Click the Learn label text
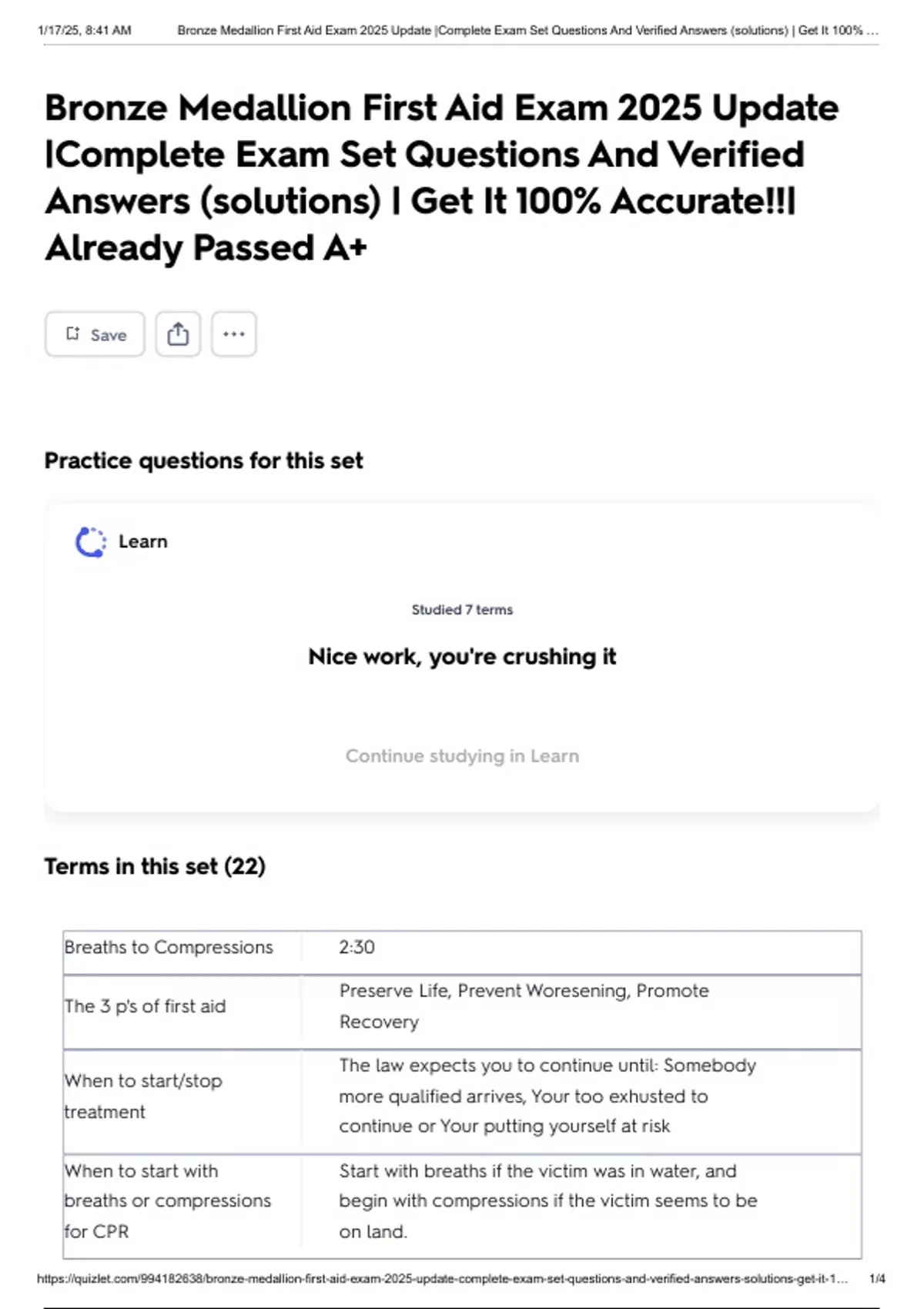The image size is (924, 1309). pyautogui.click(x=143, y=542)
